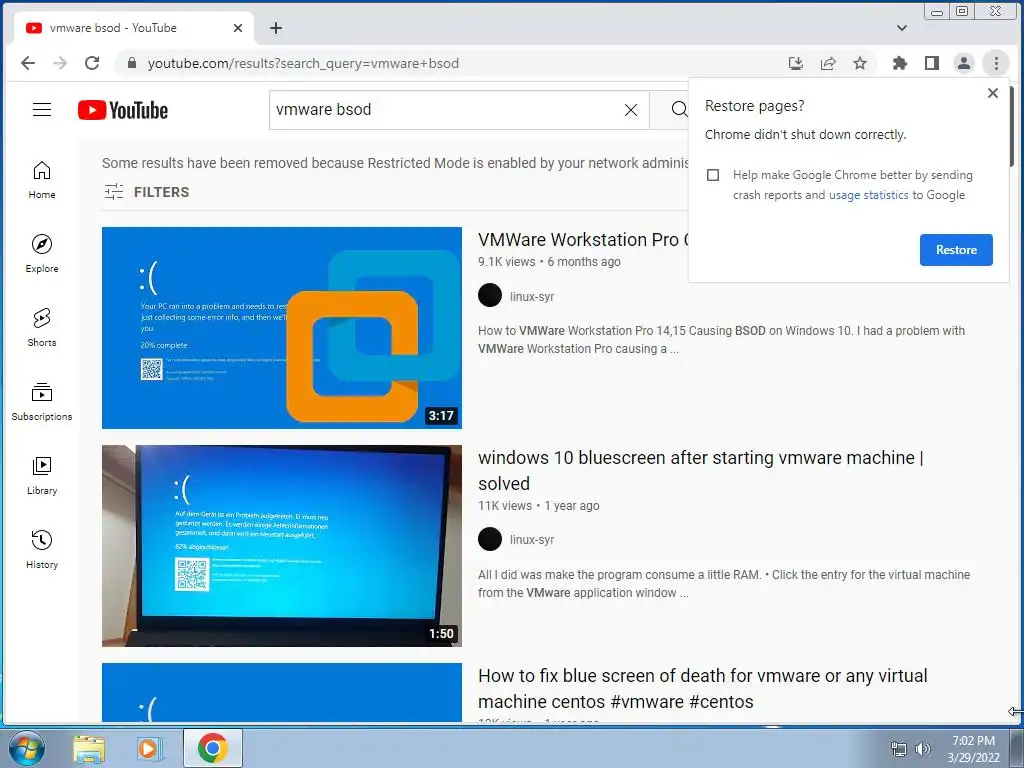Open Explore in the sidebar
The image size is (1024, 768).
(42, 253)
